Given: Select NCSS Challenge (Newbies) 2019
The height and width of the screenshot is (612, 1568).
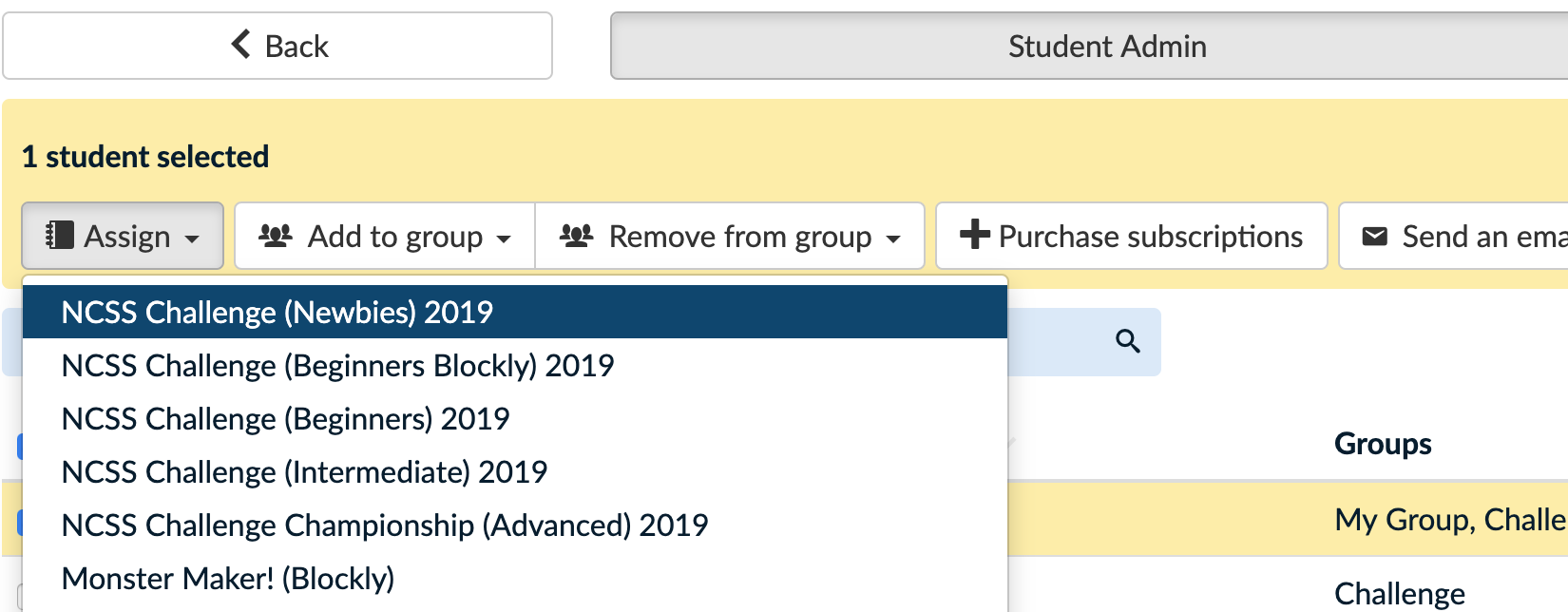Looking at the screenshot, I should pos(277,312).
